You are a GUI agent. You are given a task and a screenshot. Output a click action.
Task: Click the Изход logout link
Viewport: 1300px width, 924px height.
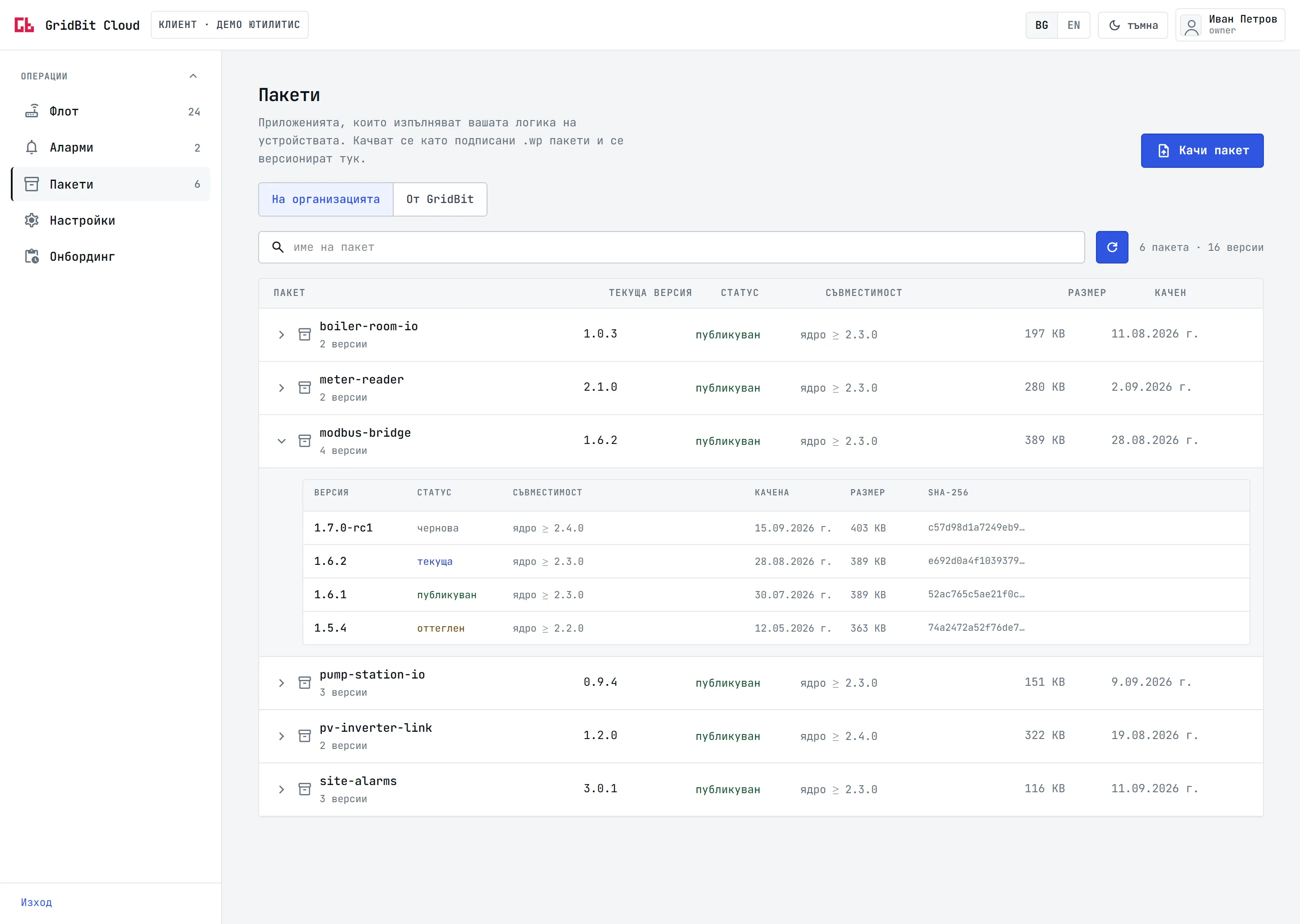[x=37, y=902]
